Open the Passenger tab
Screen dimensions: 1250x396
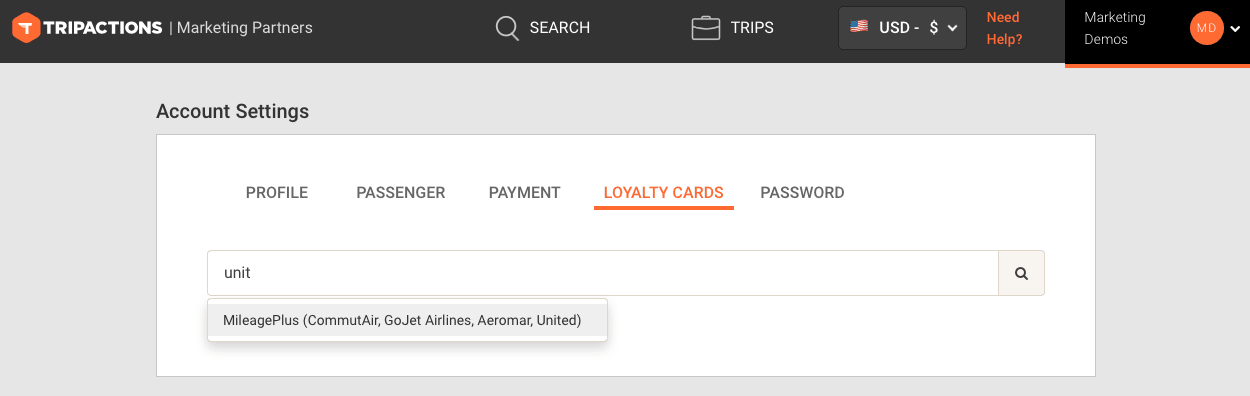(x=401, y=193)
